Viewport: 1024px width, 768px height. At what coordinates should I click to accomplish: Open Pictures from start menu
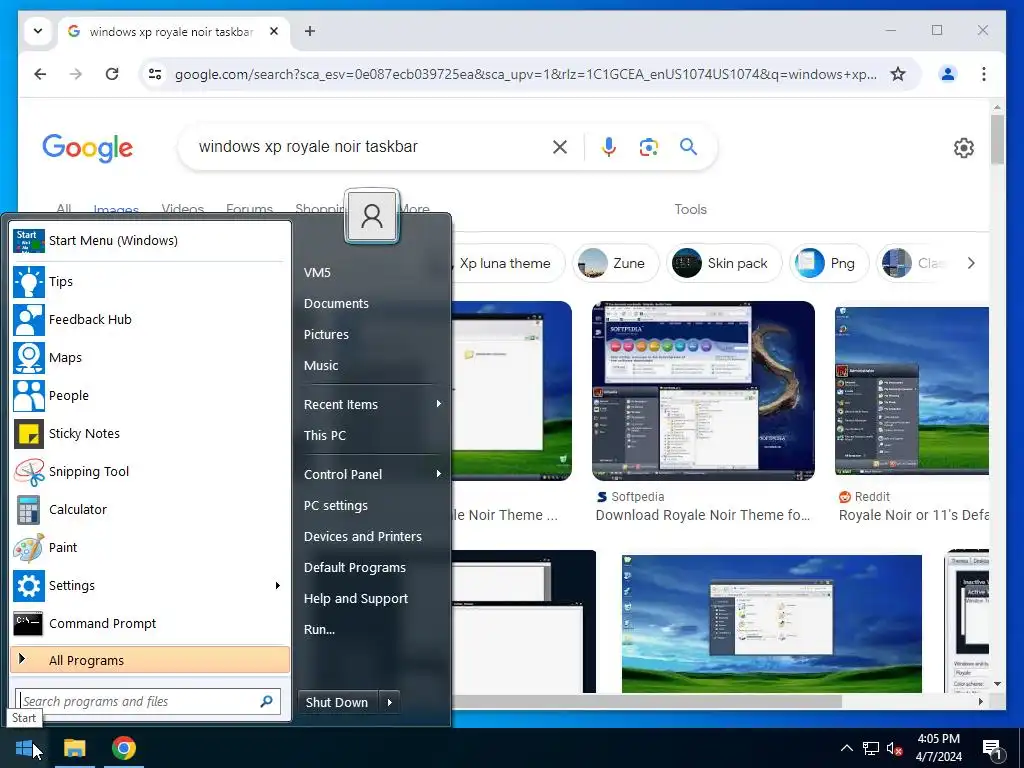[326, 334]
